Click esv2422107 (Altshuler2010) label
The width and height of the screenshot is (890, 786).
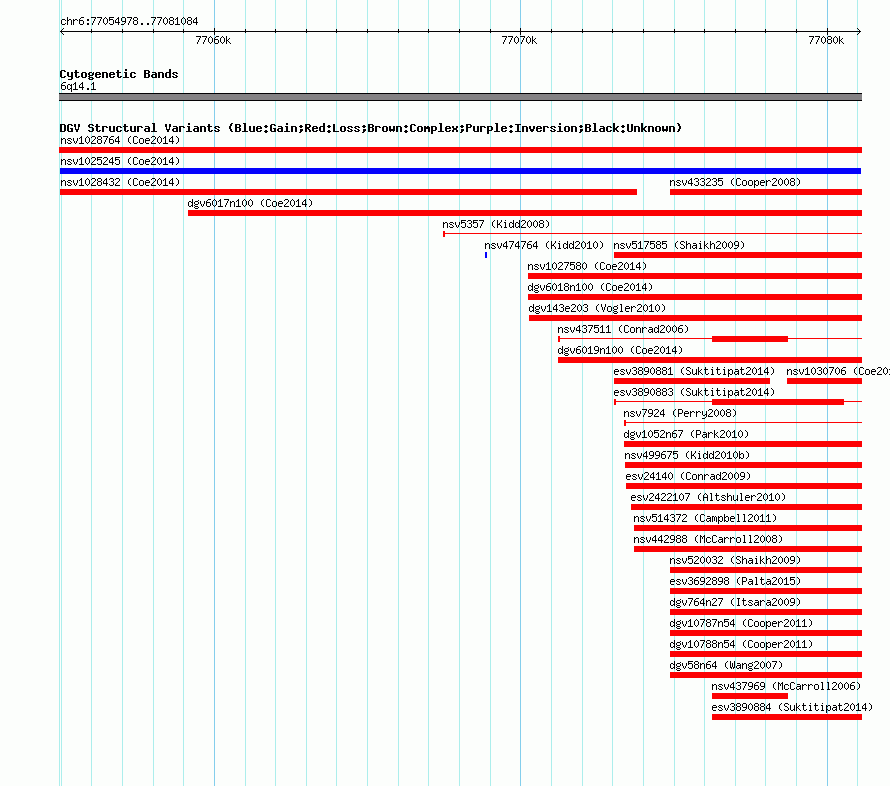tap(708, 497)
